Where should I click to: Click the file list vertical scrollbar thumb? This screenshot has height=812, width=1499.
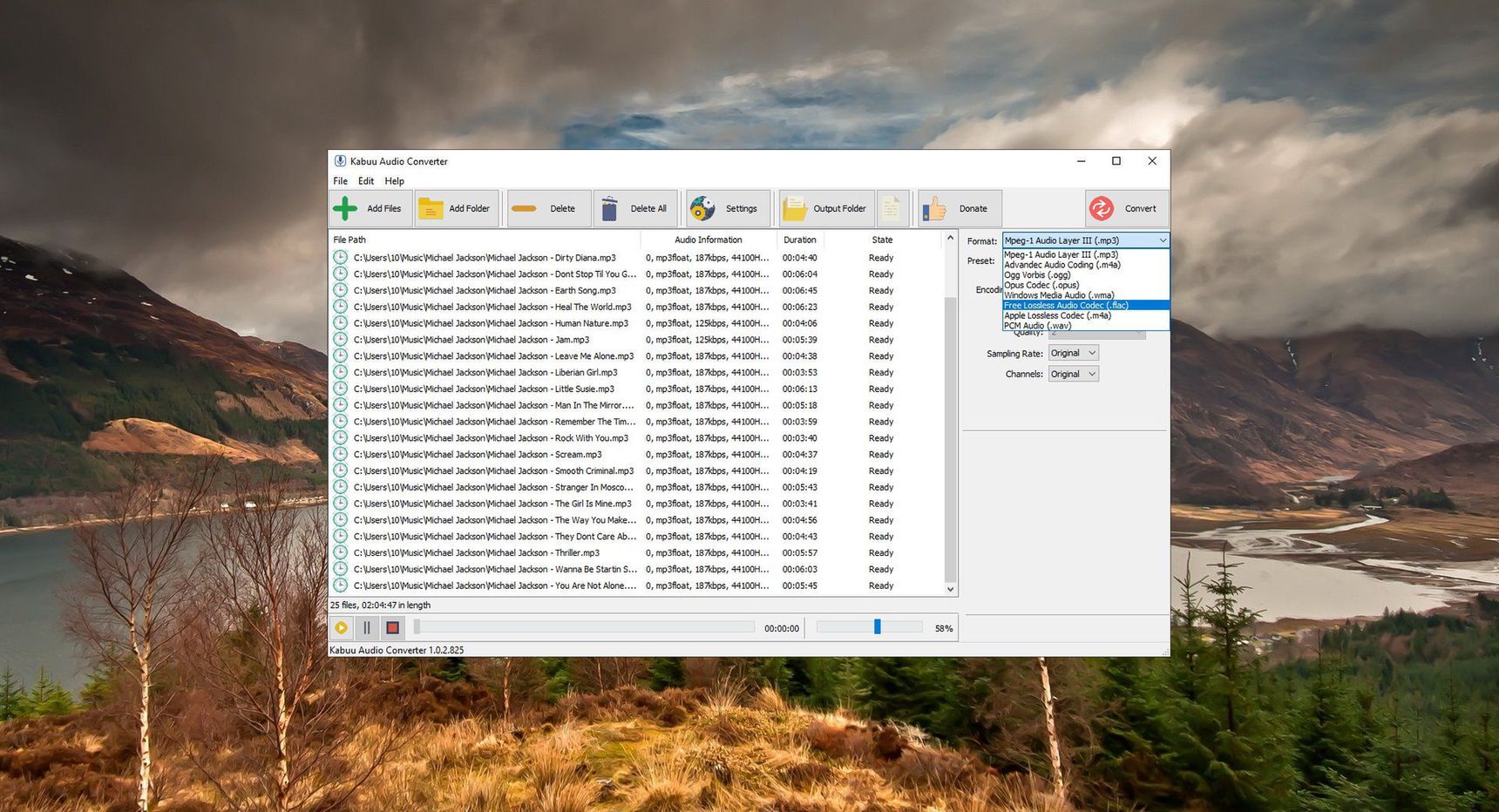pyautogui.click(x=951, y=440)
